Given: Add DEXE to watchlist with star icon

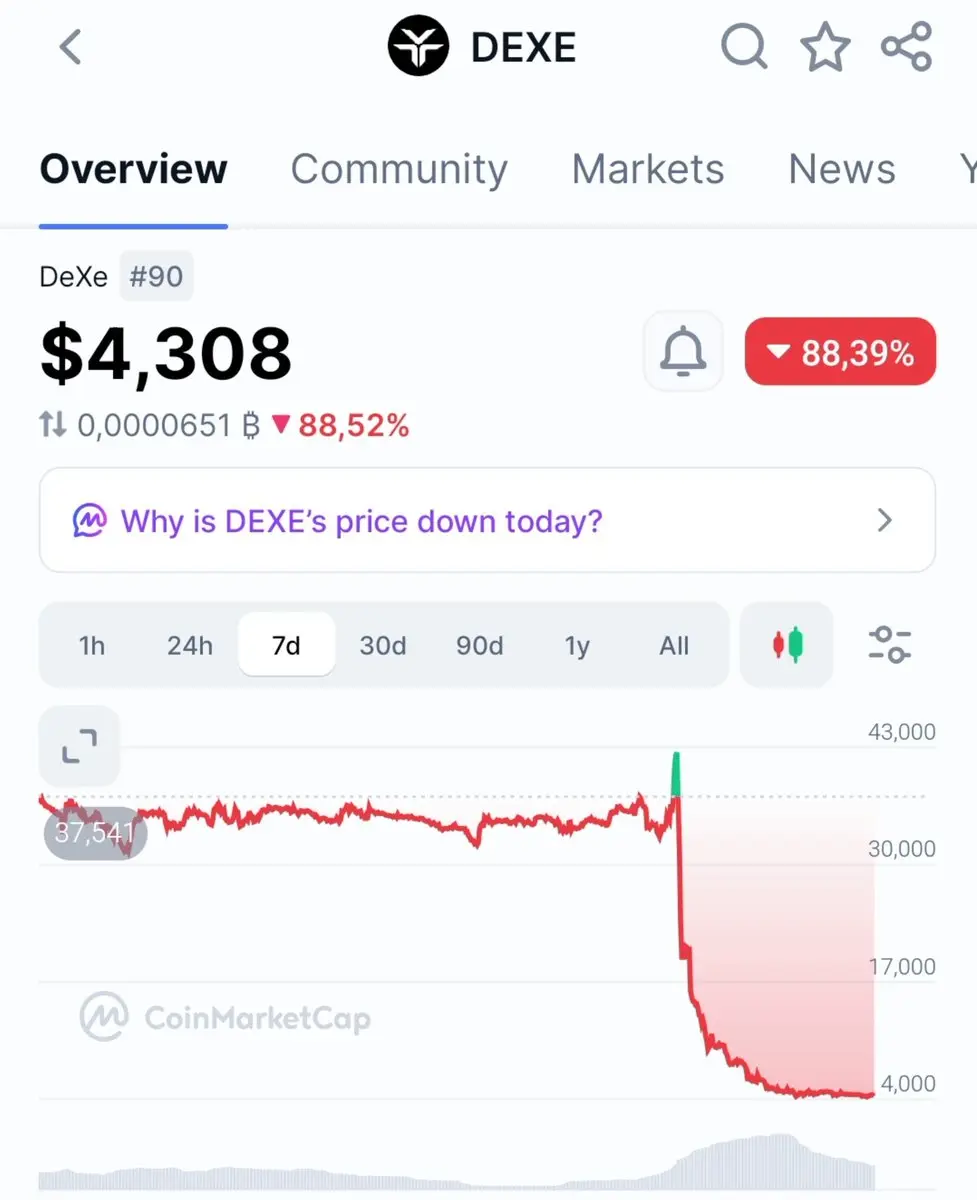Looking at the screenshot, I should pos(825,47).
